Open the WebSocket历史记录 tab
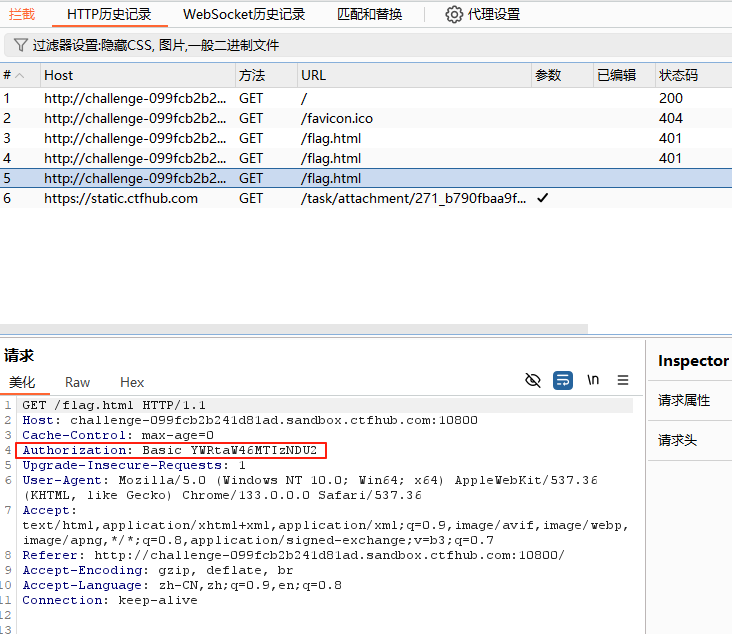 click(x=244, y=14)
